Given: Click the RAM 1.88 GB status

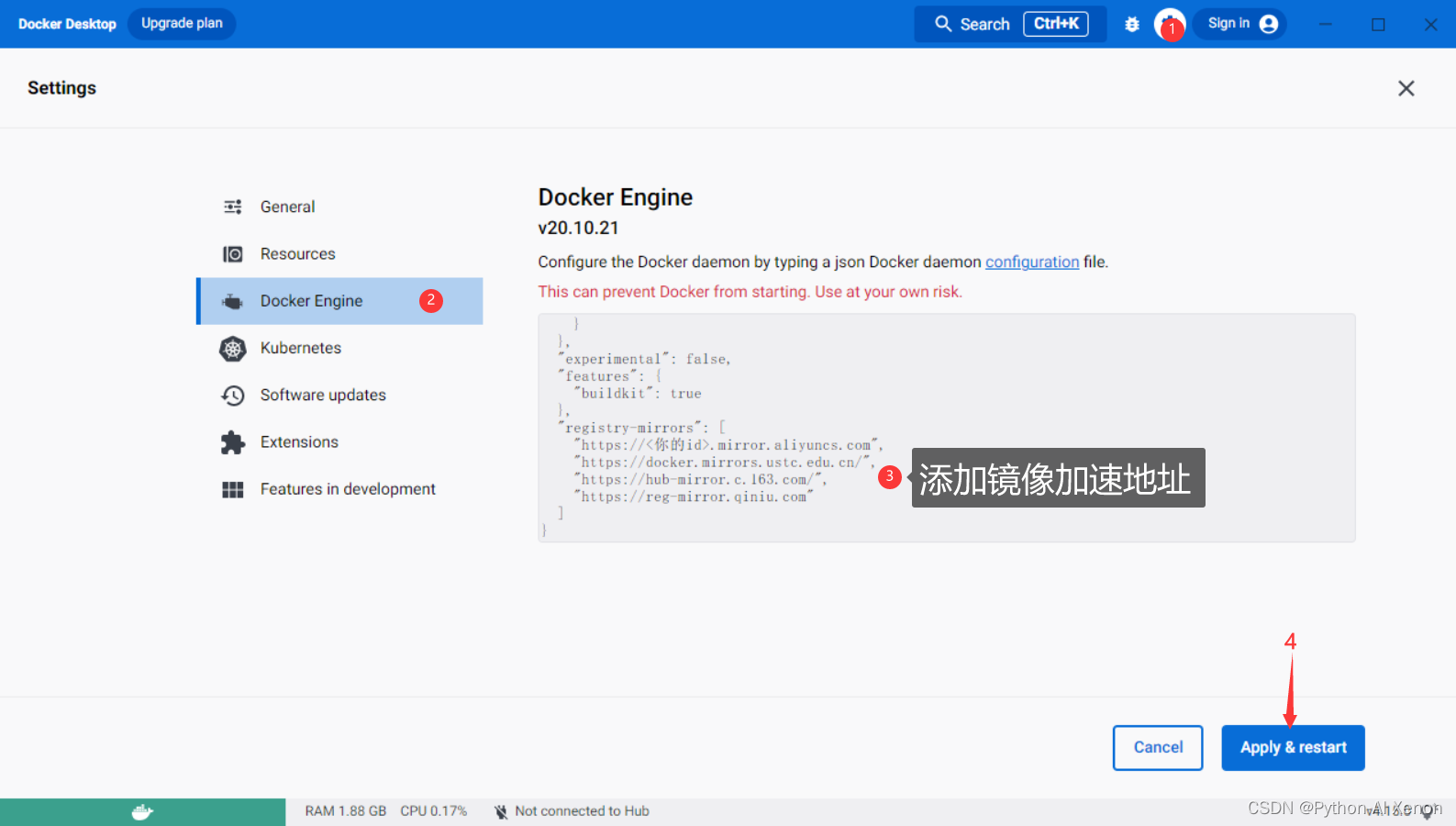Looking at the screenshot, I should 346,811.
